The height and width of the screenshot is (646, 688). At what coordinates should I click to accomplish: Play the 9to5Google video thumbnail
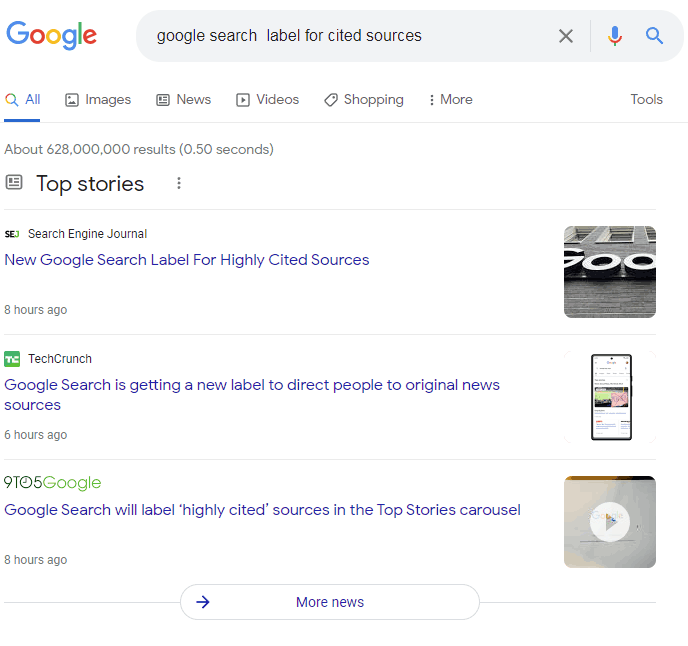[609, 522]
